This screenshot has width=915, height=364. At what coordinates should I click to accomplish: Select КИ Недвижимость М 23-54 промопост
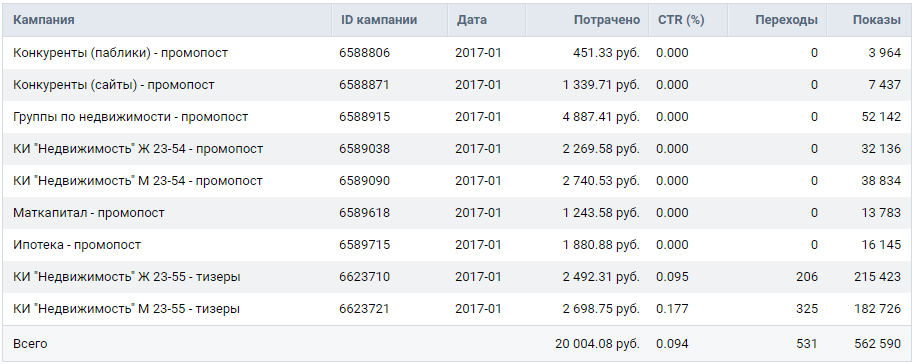pyautogui.click(x=138, y=181)
